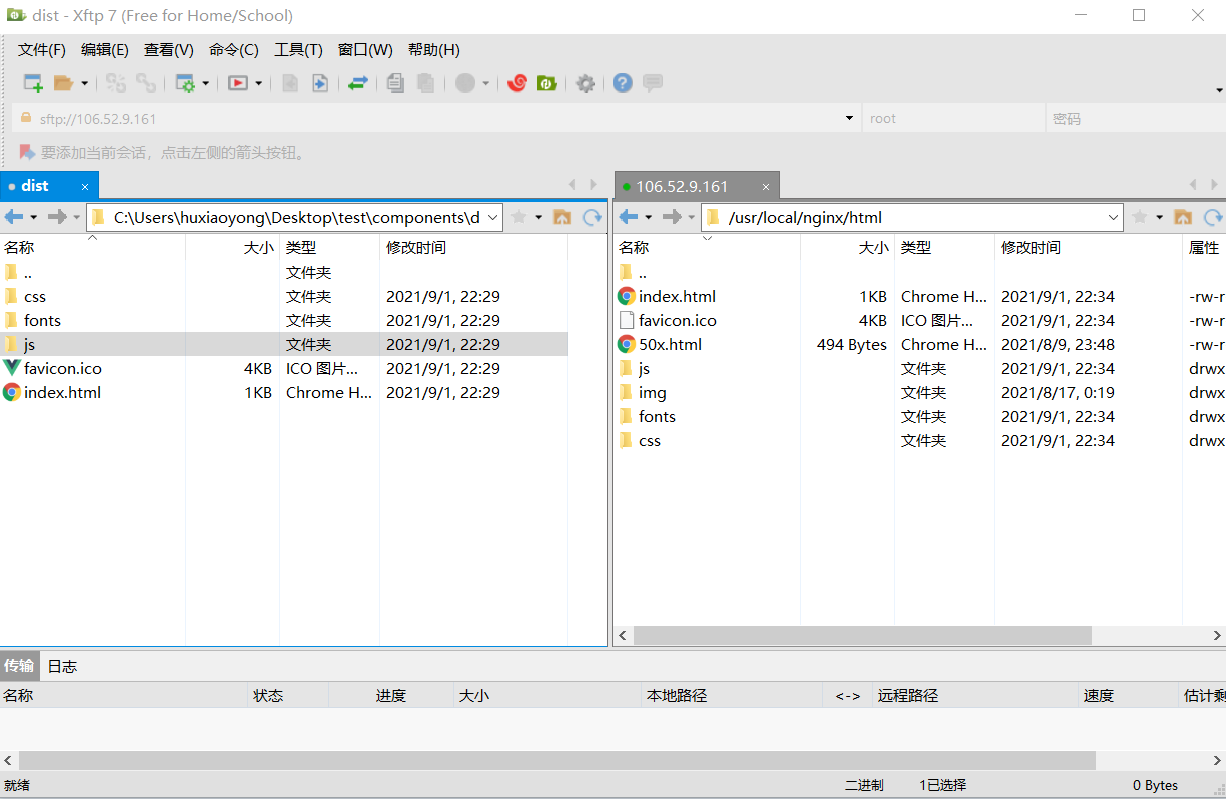
Task: Sort remote files by 大小 column
Action: (x=847, y=247)
